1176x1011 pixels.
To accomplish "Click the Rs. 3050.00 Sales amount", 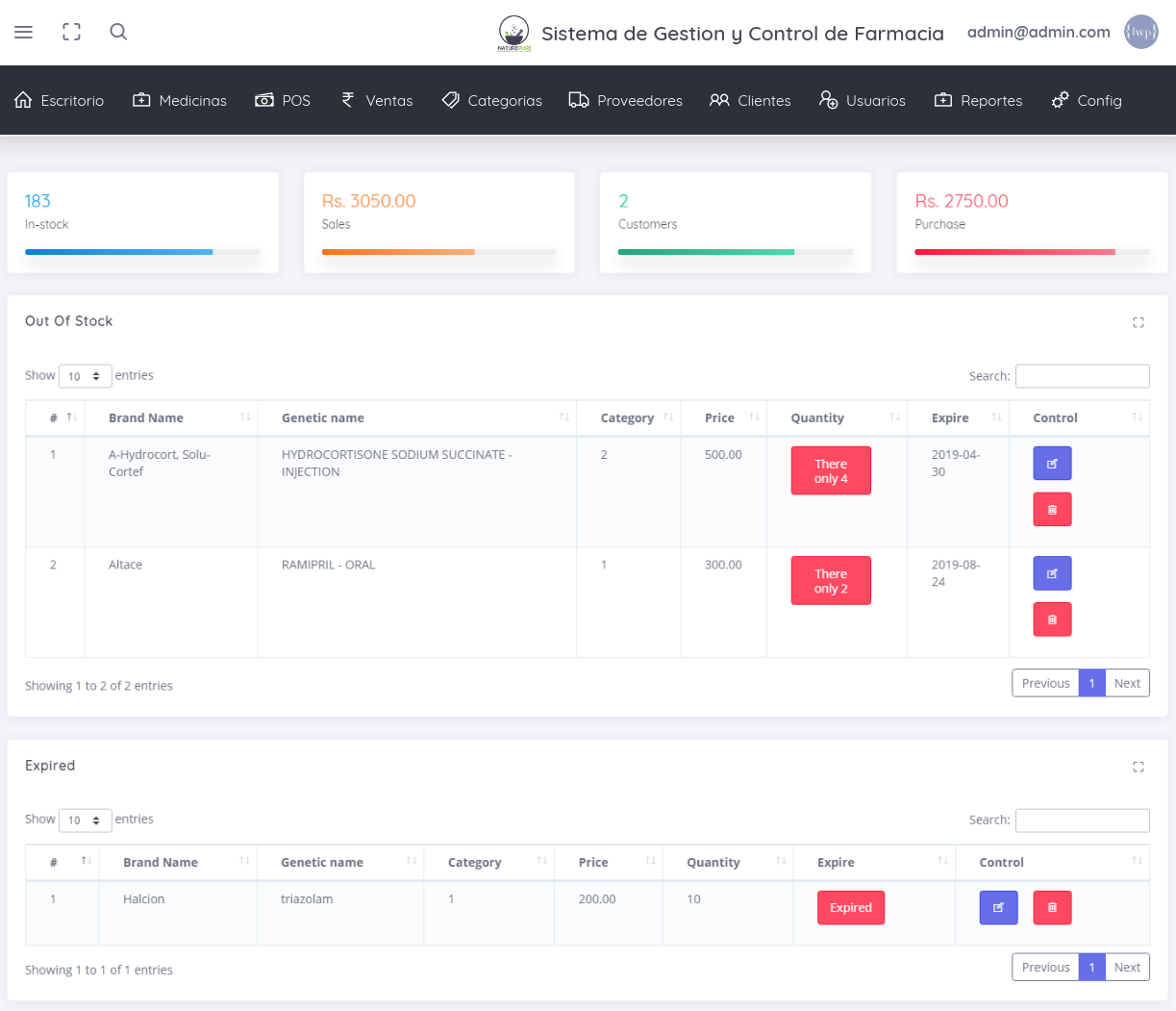I will (x=369, y=201).
